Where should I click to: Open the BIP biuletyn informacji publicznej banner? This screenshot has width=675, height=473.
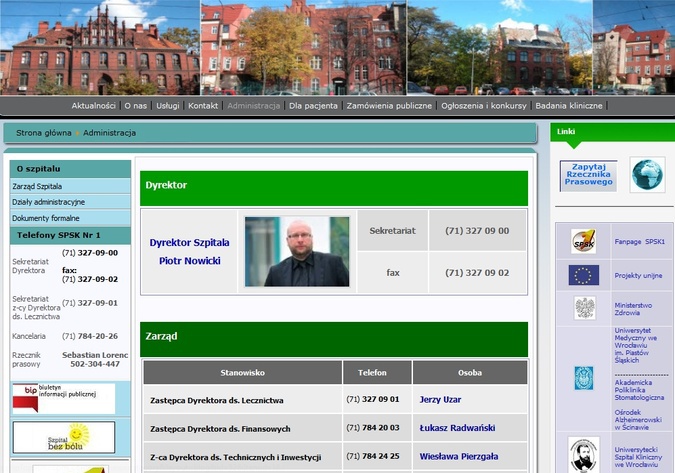tap(64, 399)
